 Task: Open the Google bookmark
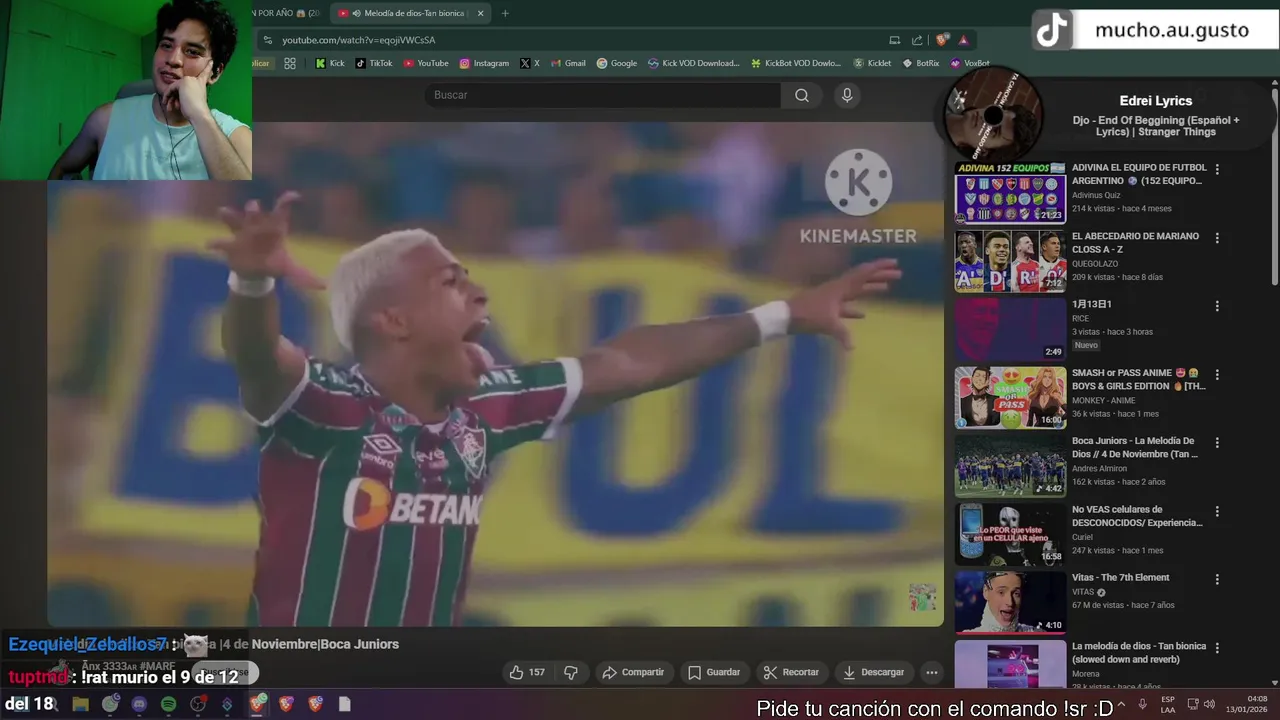(617, 63)
